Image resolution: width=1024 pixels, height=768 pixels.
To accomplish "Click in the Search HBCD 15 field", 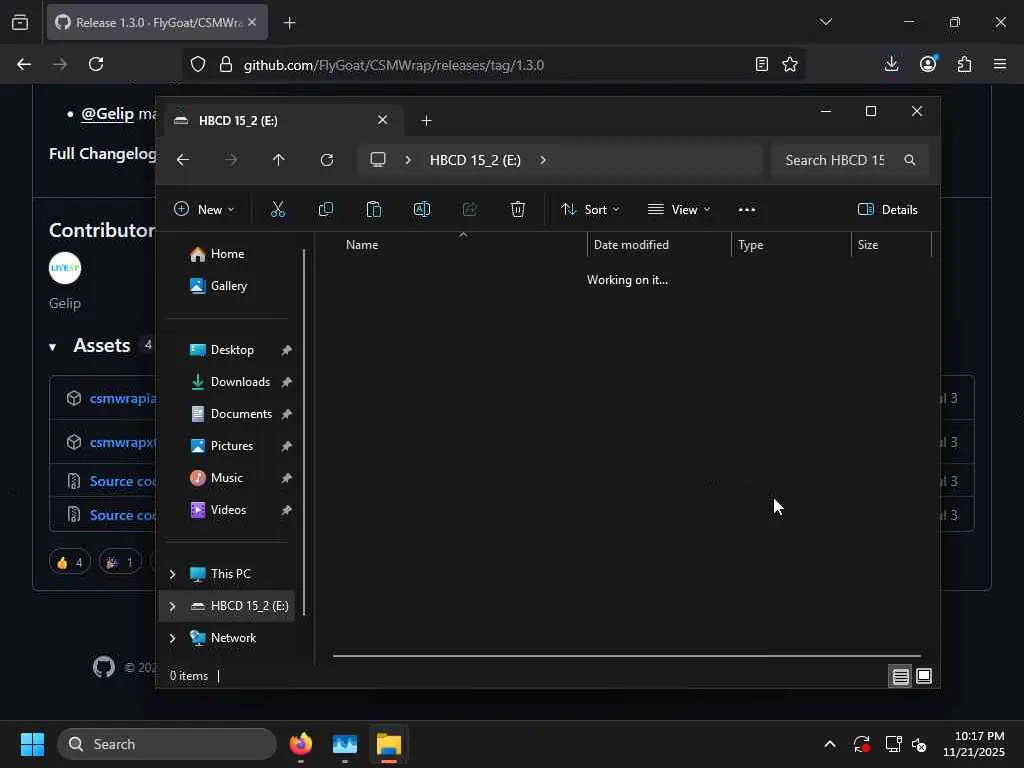I will pyautogui.click(x=835, y=161).
